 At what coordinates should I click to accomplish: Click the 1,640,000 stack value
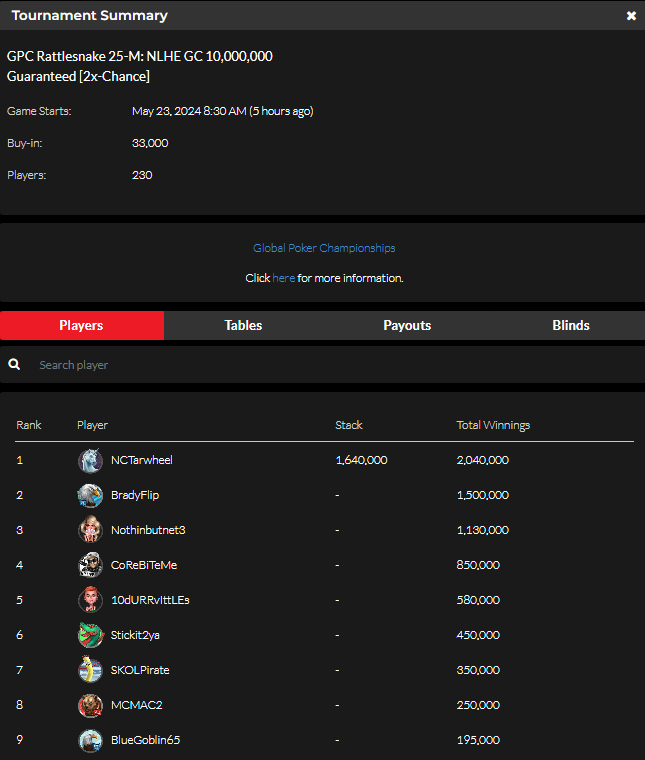pyautogui.click(x=362, y=460)
